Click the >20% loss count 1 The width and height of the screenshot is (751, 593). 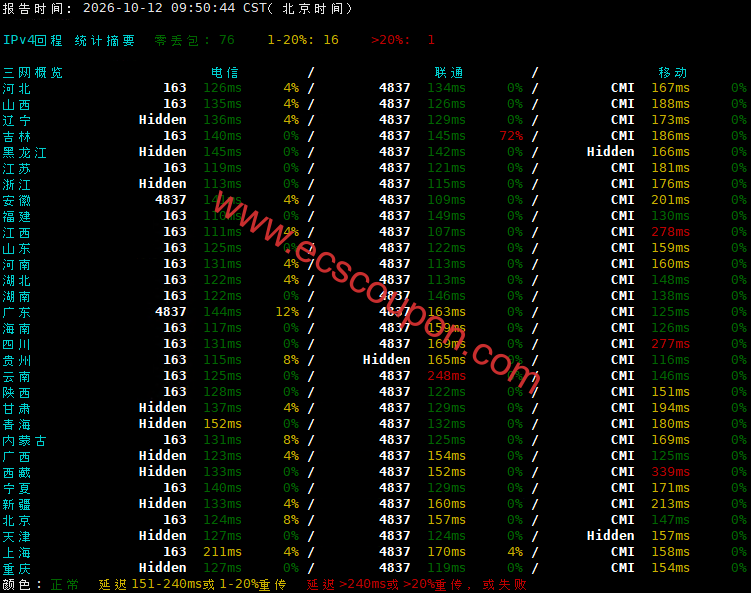[431, 40]
